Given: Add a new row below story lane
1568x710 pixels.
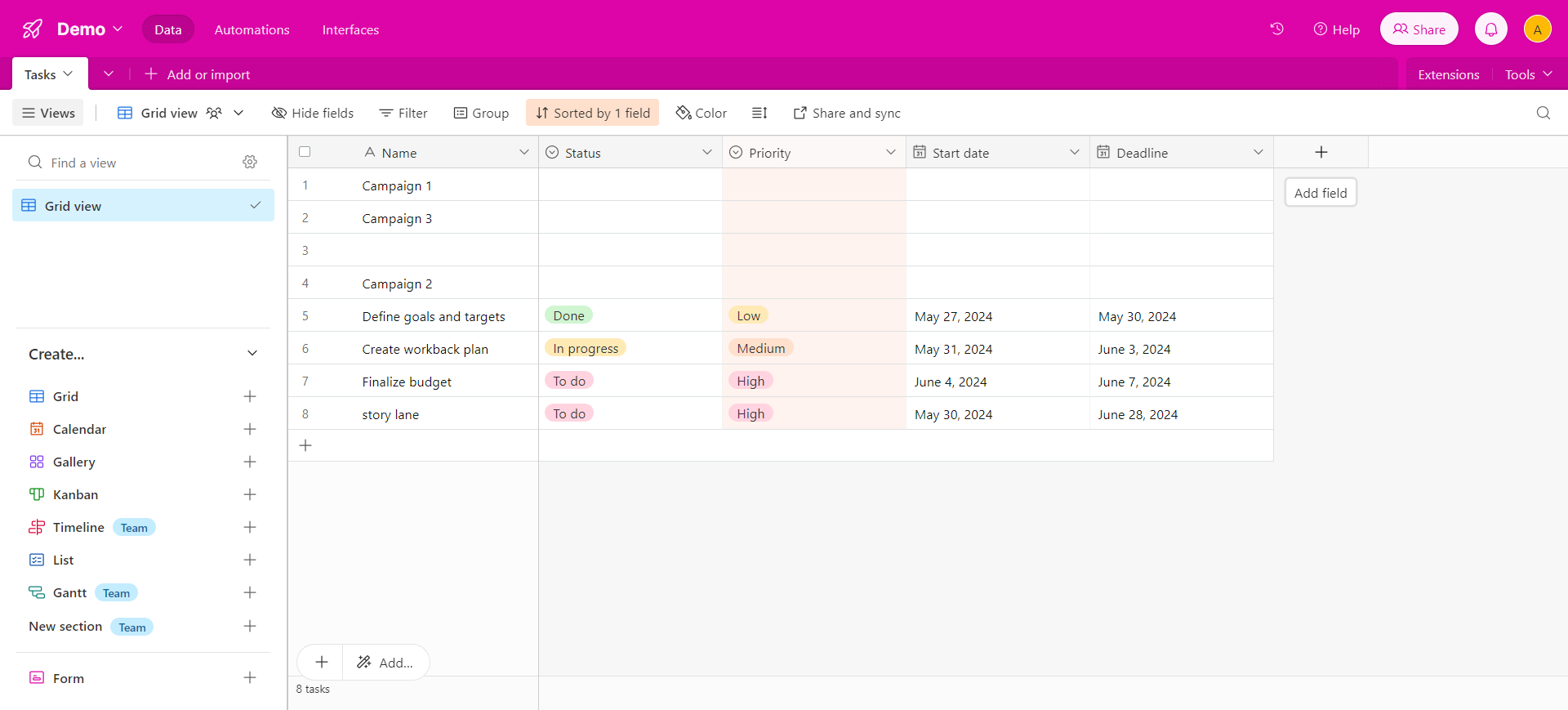Looking at the screenshot, I should point(305,445).
